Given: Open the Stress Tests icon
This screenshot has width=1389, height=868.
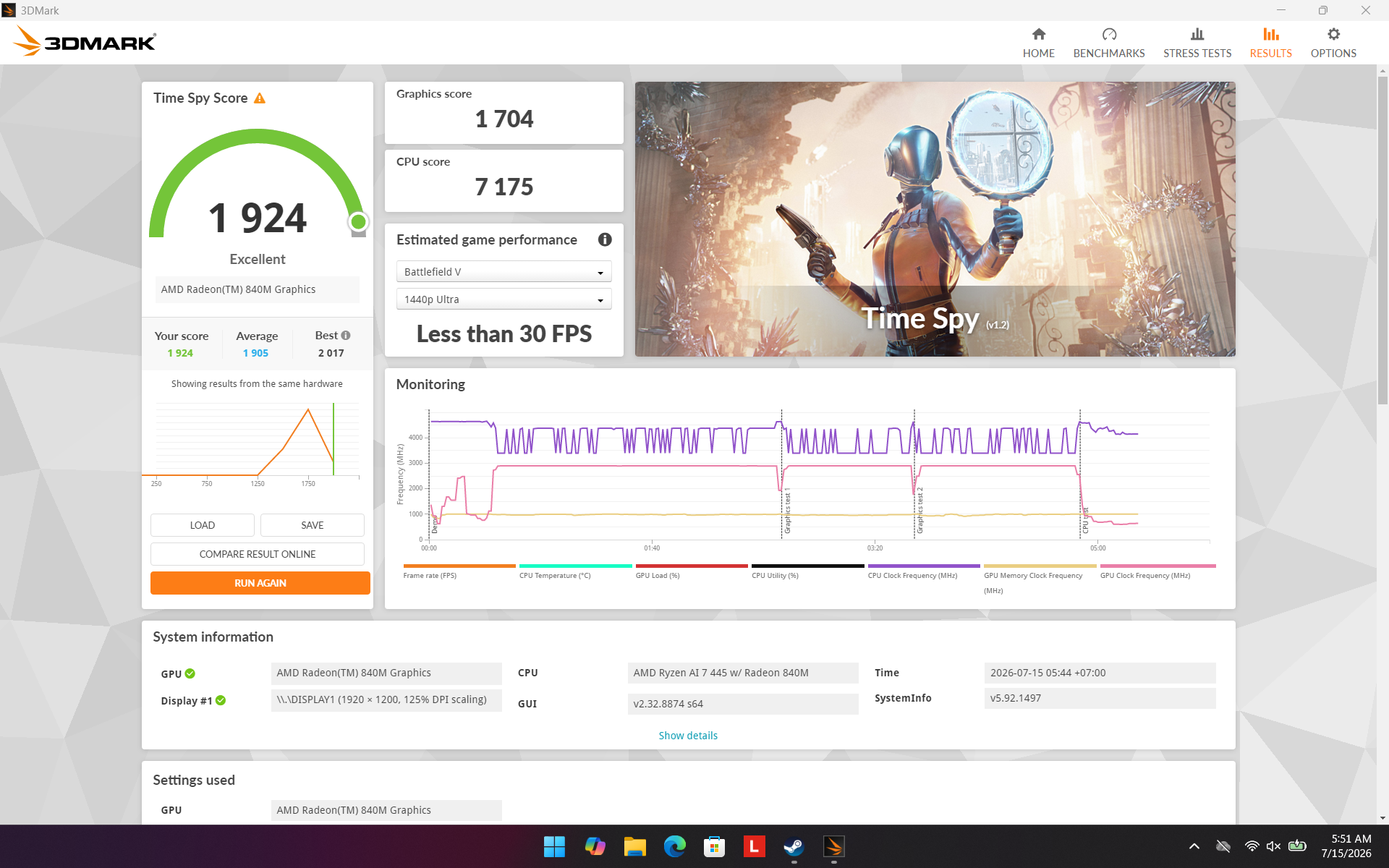Looking at the screenshot, I should tap(1197, 34).
